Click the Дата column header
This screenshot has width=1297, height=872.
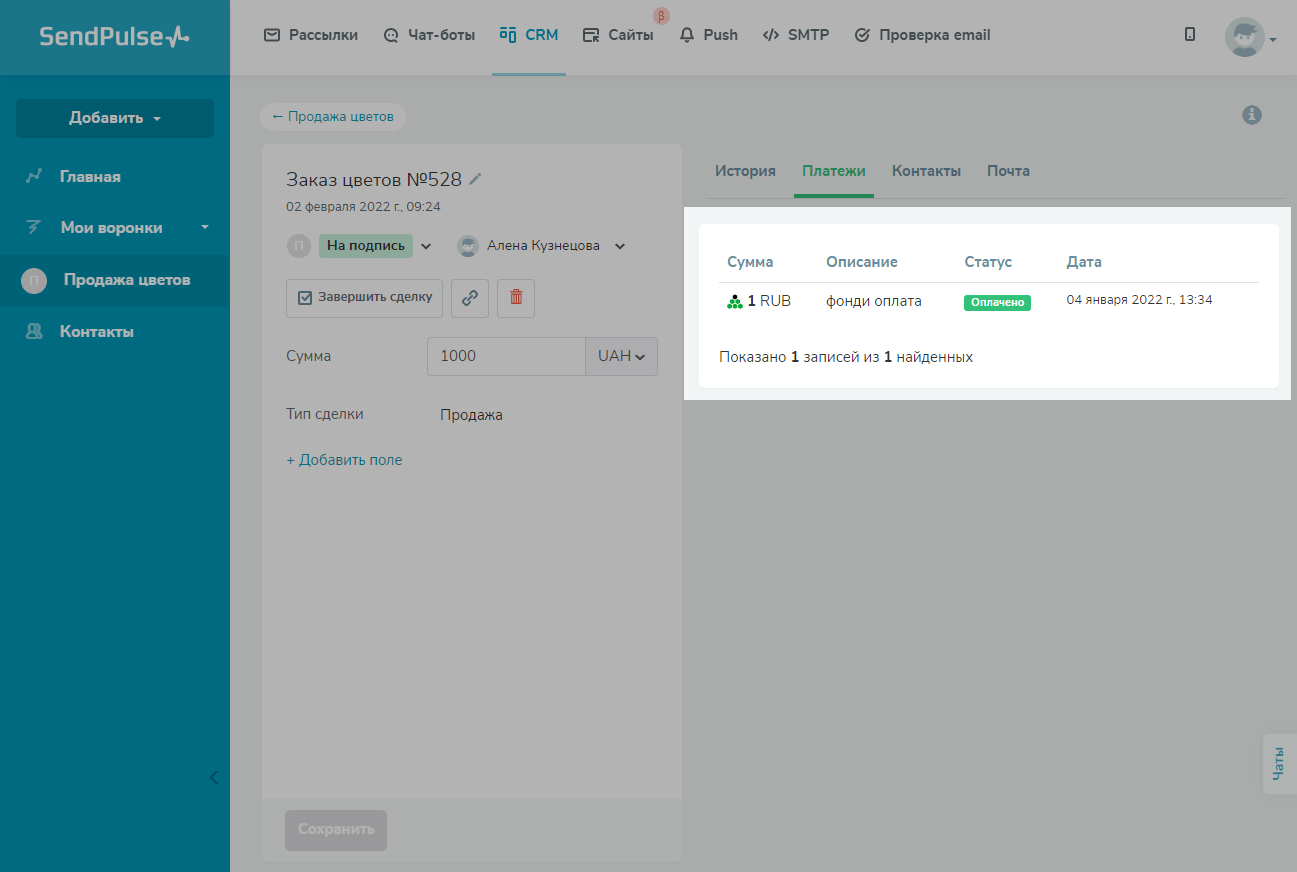pyautogui.click(x=1084, y=262)
